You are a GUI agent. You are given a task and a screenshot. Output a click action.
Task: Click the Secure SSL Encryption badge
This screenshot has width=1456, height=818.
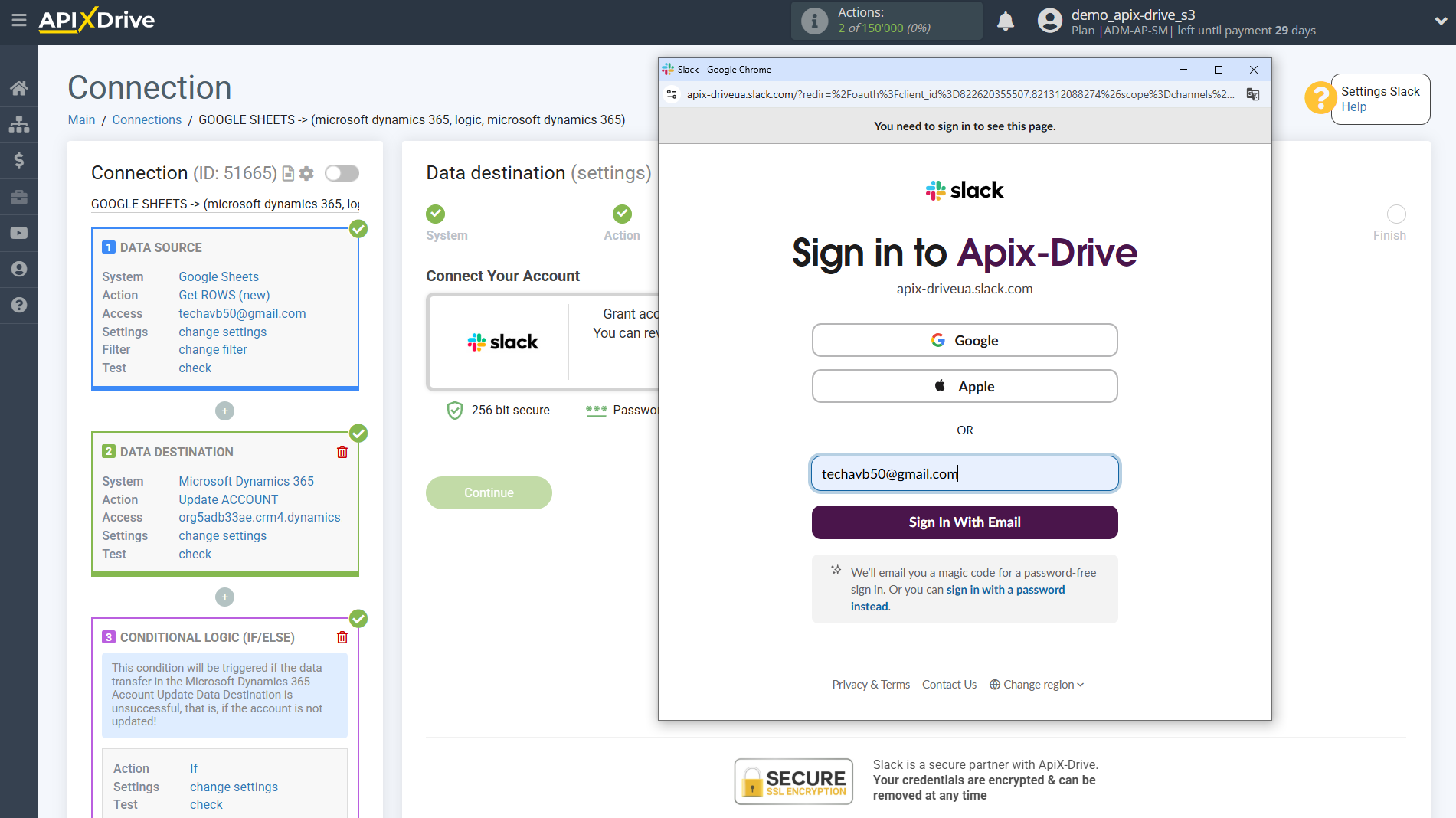(793, 781)
